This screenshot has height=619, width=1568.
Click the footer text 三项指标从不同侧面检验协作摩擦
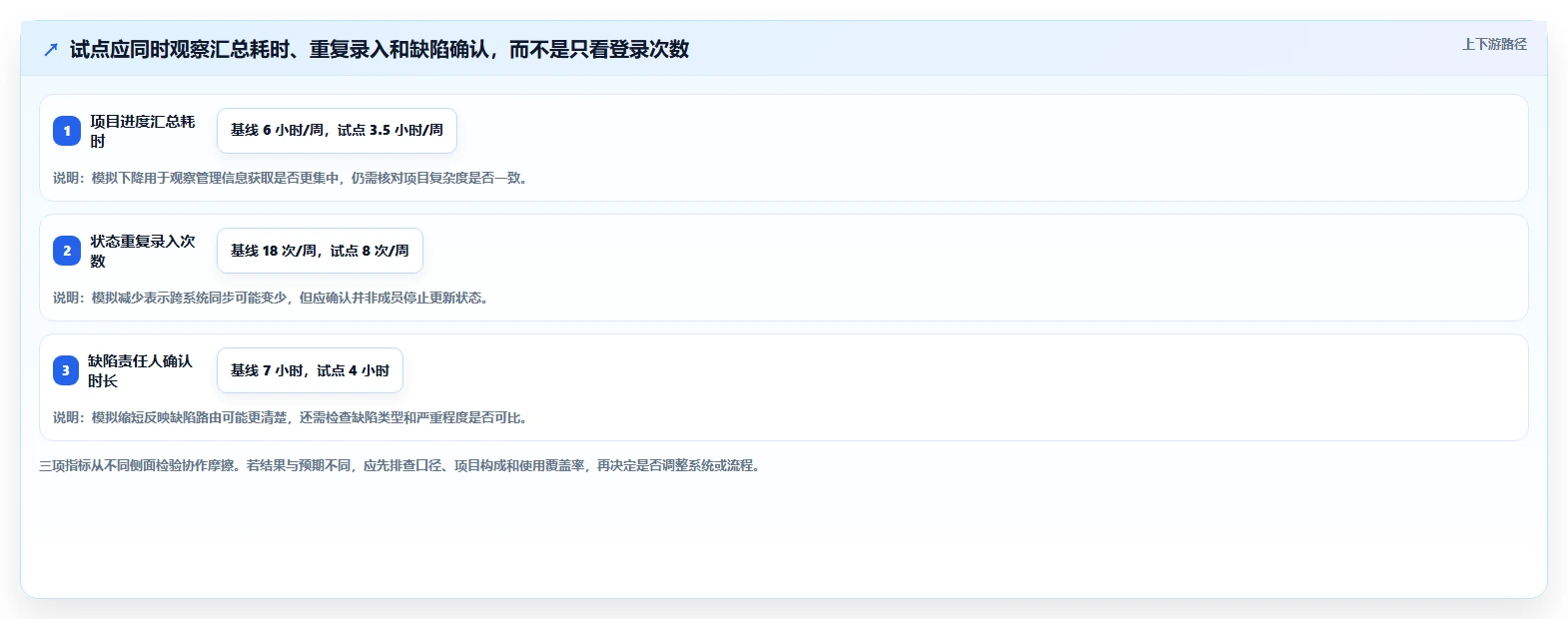coord(402,465)
